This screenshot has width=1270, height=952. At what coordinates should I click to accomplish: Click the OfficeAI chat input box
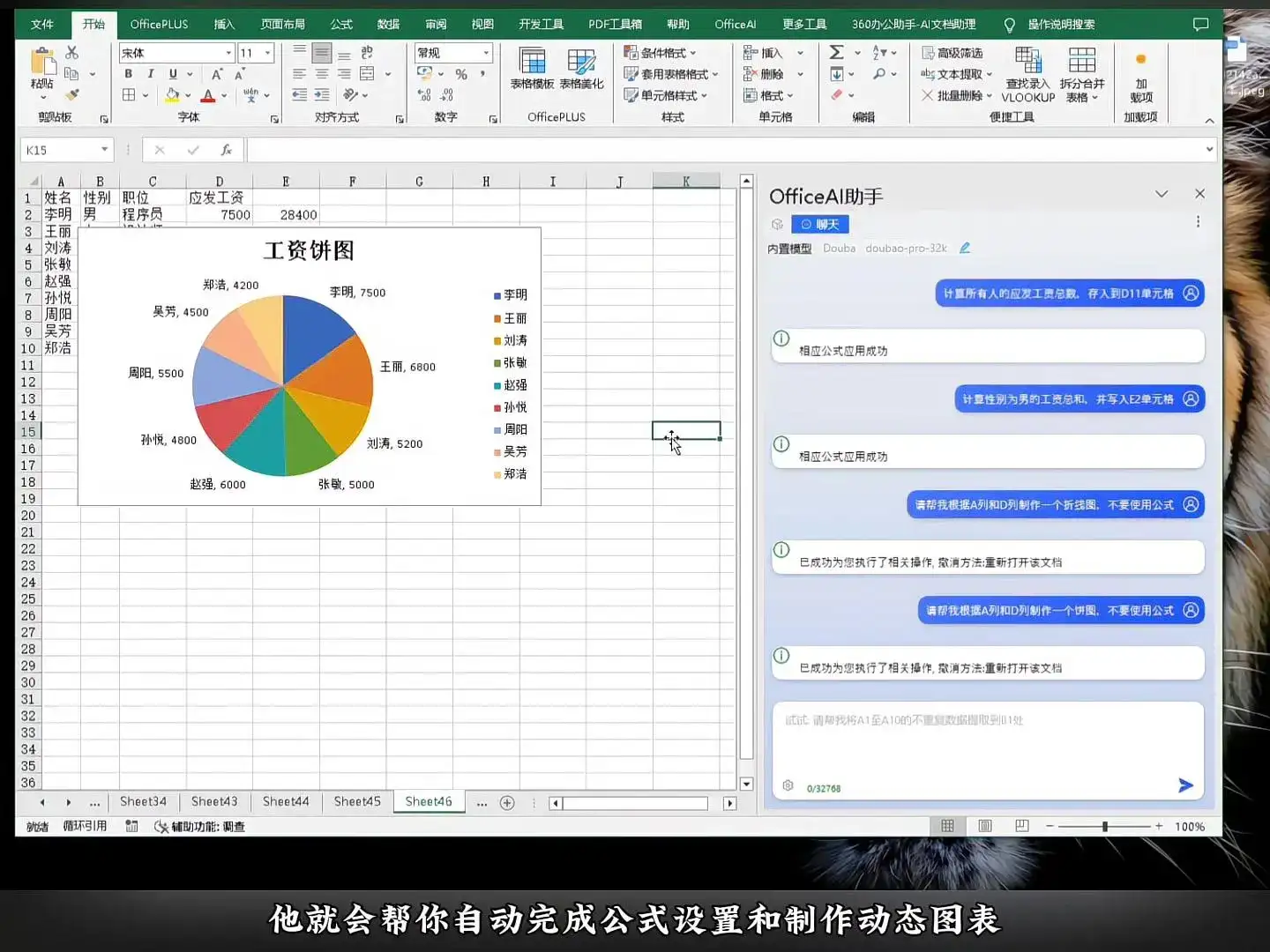[x=987, y=740]
